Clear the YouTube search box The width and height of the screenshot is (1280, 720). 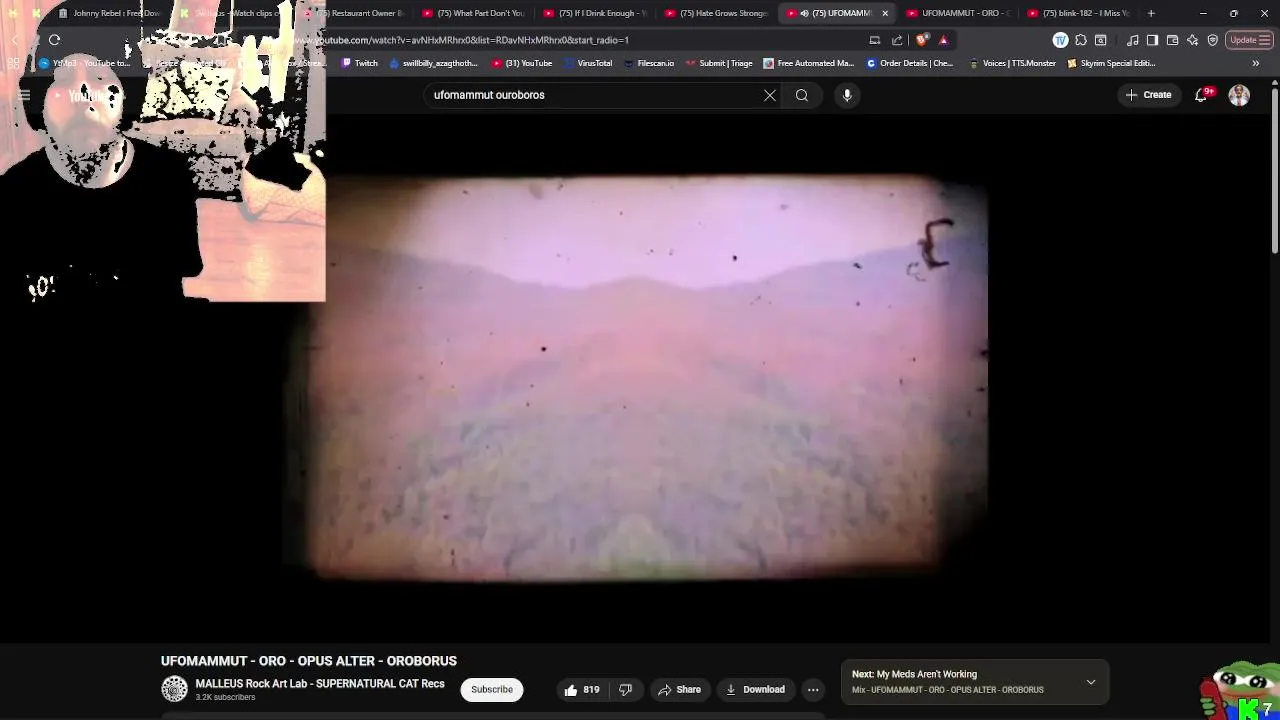770,95
